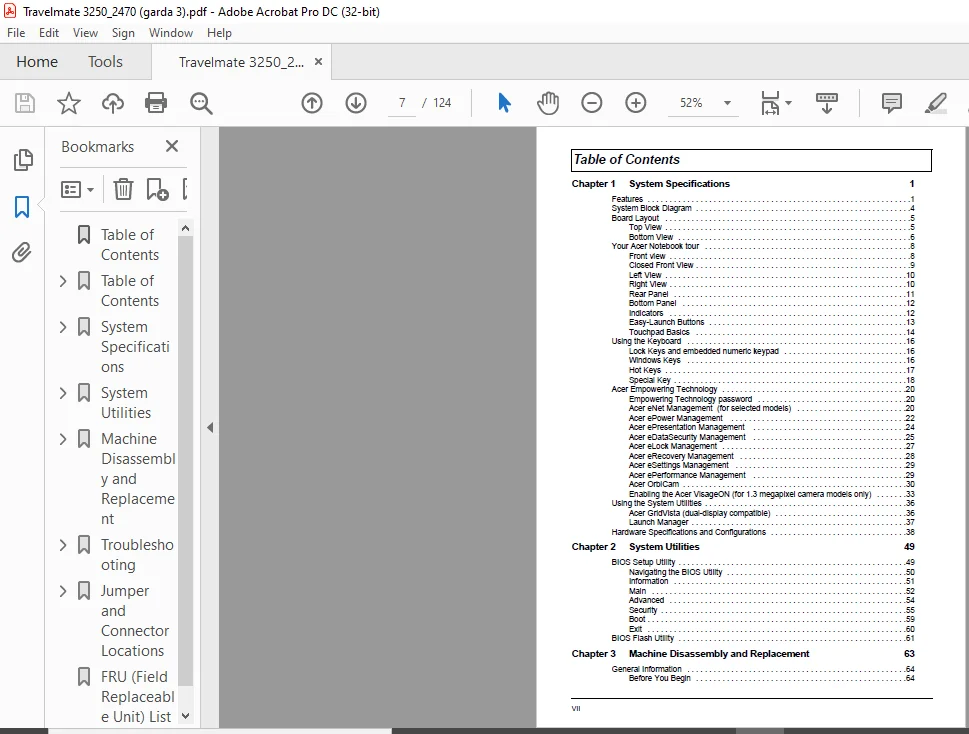Viewport: 969px width, 734px height.
Task: Expand Jumper and Connector Locations bookmark
Action: point(62,591)
